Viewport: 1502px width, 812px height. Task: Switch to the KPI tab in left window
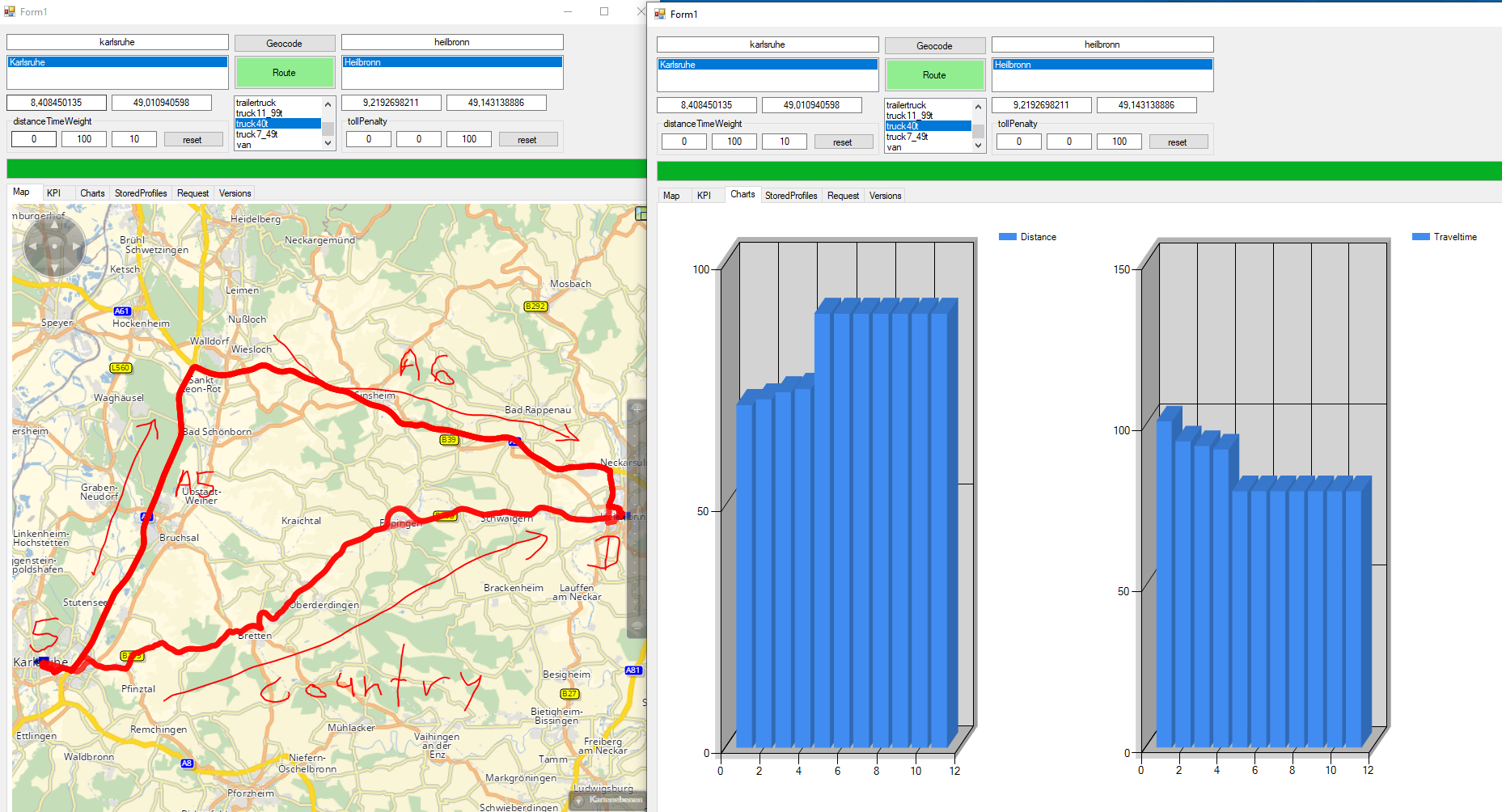click(53, 193)
